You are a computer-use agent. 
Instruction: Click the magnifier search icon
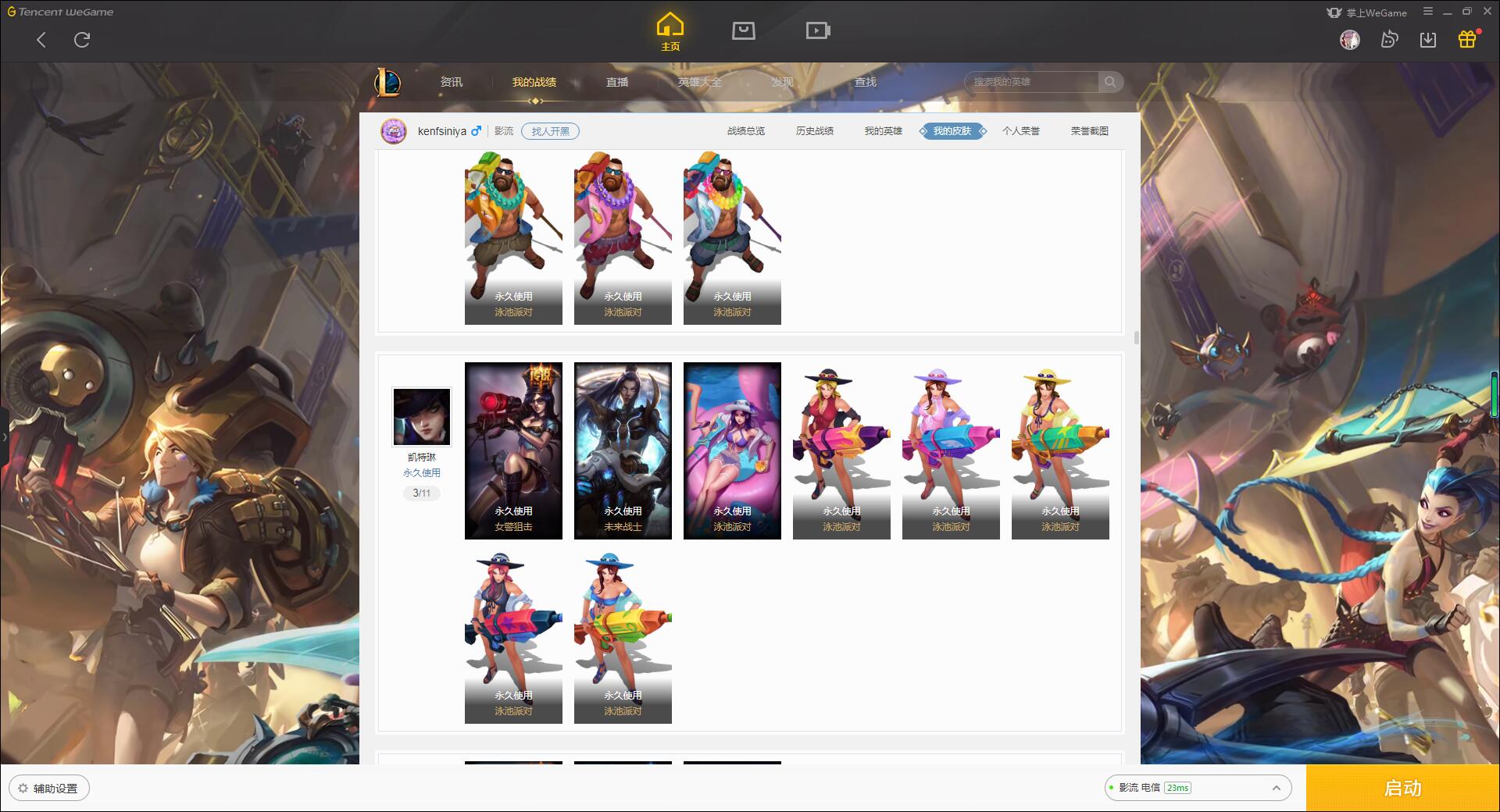(1110, 81)
